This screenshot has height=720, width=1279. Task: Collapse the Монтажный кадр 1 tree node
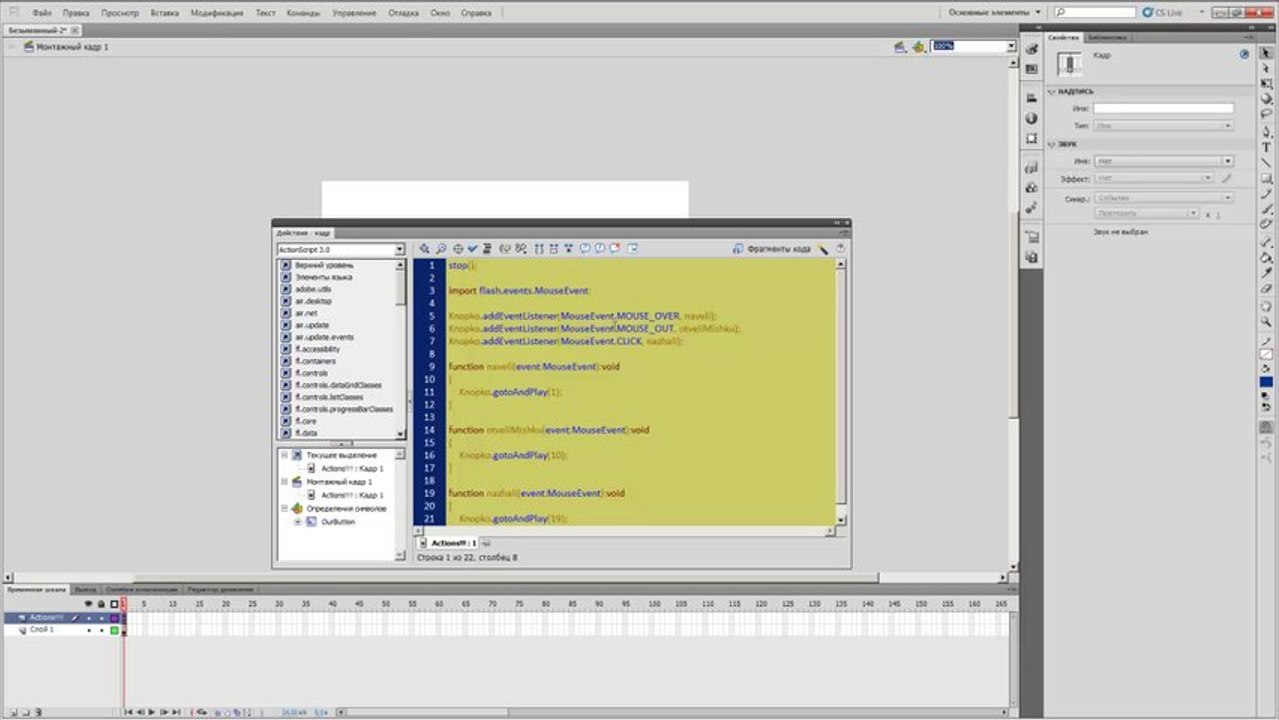click(285, 482)
